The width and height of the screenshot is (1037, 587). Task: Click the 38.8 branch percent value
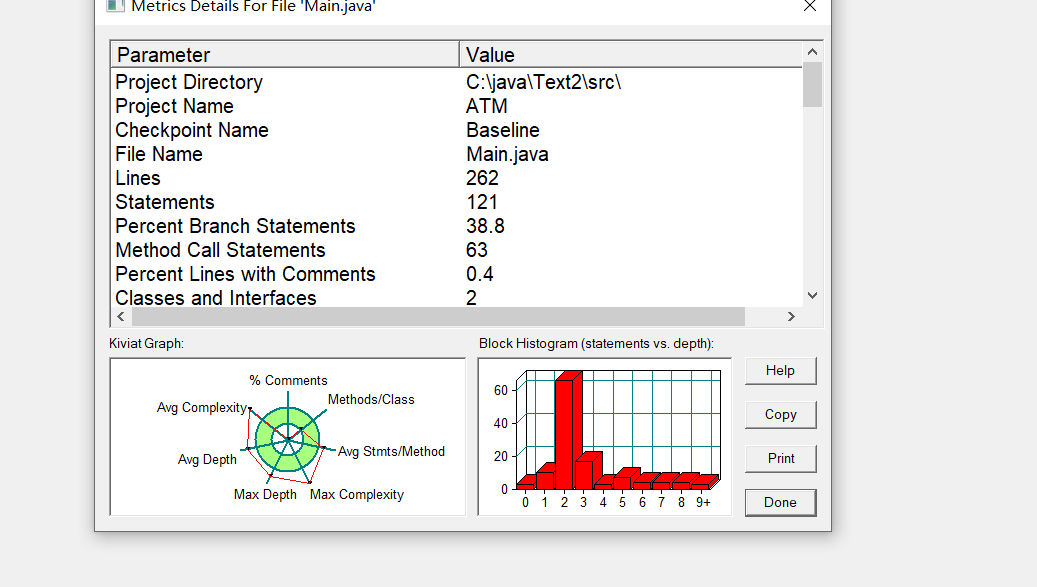click(485, 226)
